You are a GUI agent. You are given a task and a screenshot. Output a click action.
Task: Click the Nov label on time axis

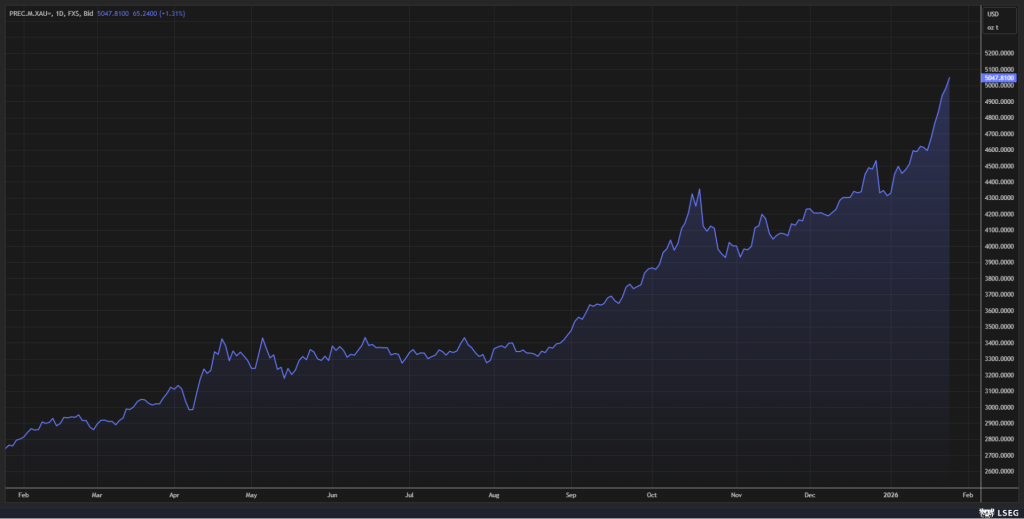(735, 494)
